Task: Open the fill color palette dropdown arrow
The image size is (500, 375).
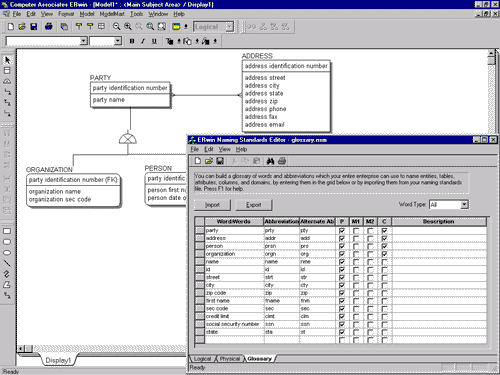Action: 197,41
